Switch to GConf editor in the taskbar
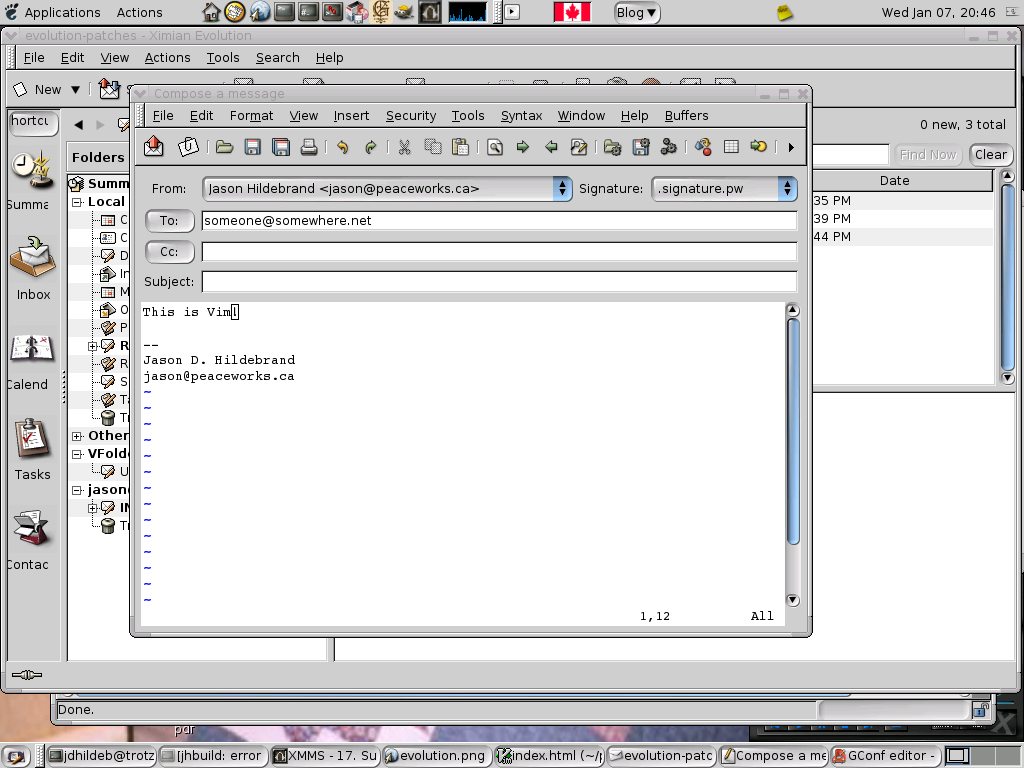 tap(886, 756)
